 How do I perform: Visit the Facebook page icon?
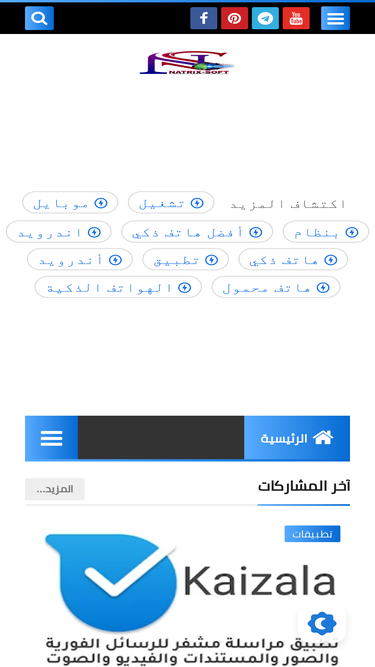pos(204,18)
